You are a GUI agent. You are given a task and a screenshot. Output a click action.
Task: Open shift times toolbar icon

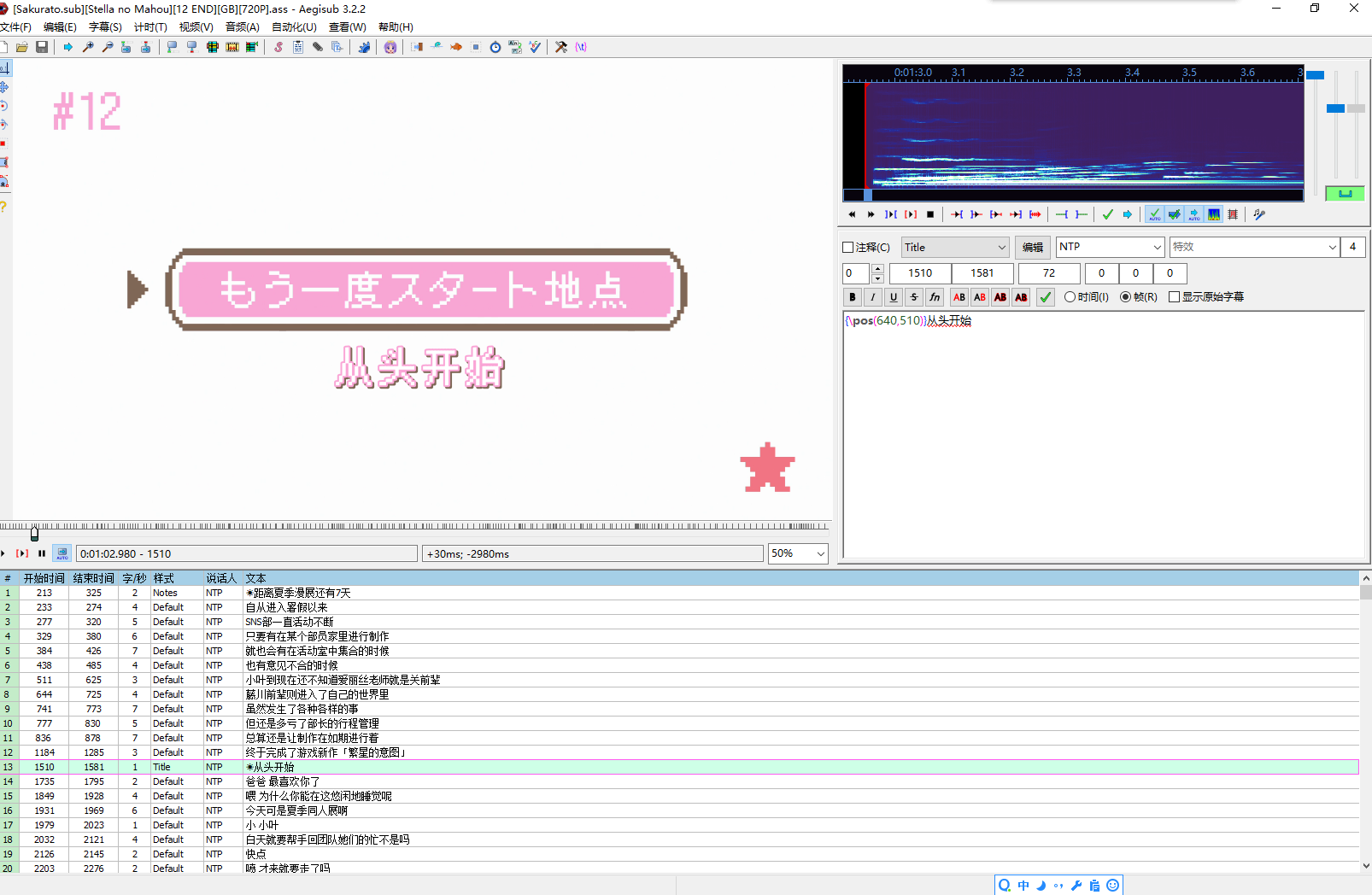click(x=417, y=47)
